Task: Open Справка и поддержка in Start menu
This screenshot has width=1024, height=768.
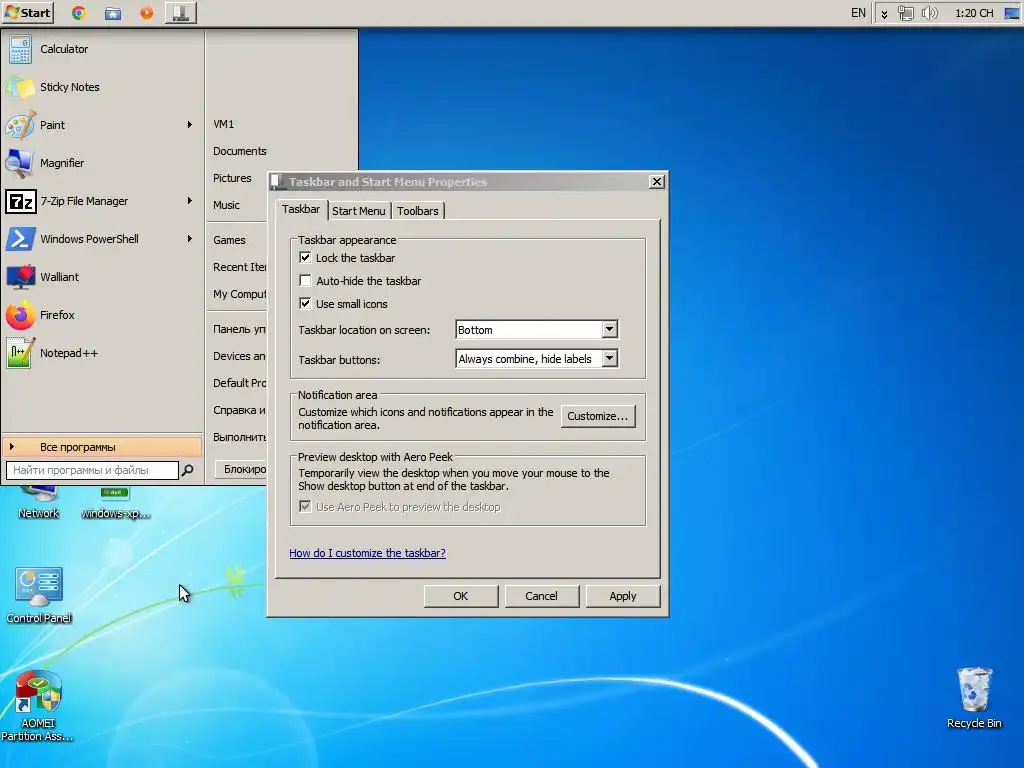Action: coord(238,411)
